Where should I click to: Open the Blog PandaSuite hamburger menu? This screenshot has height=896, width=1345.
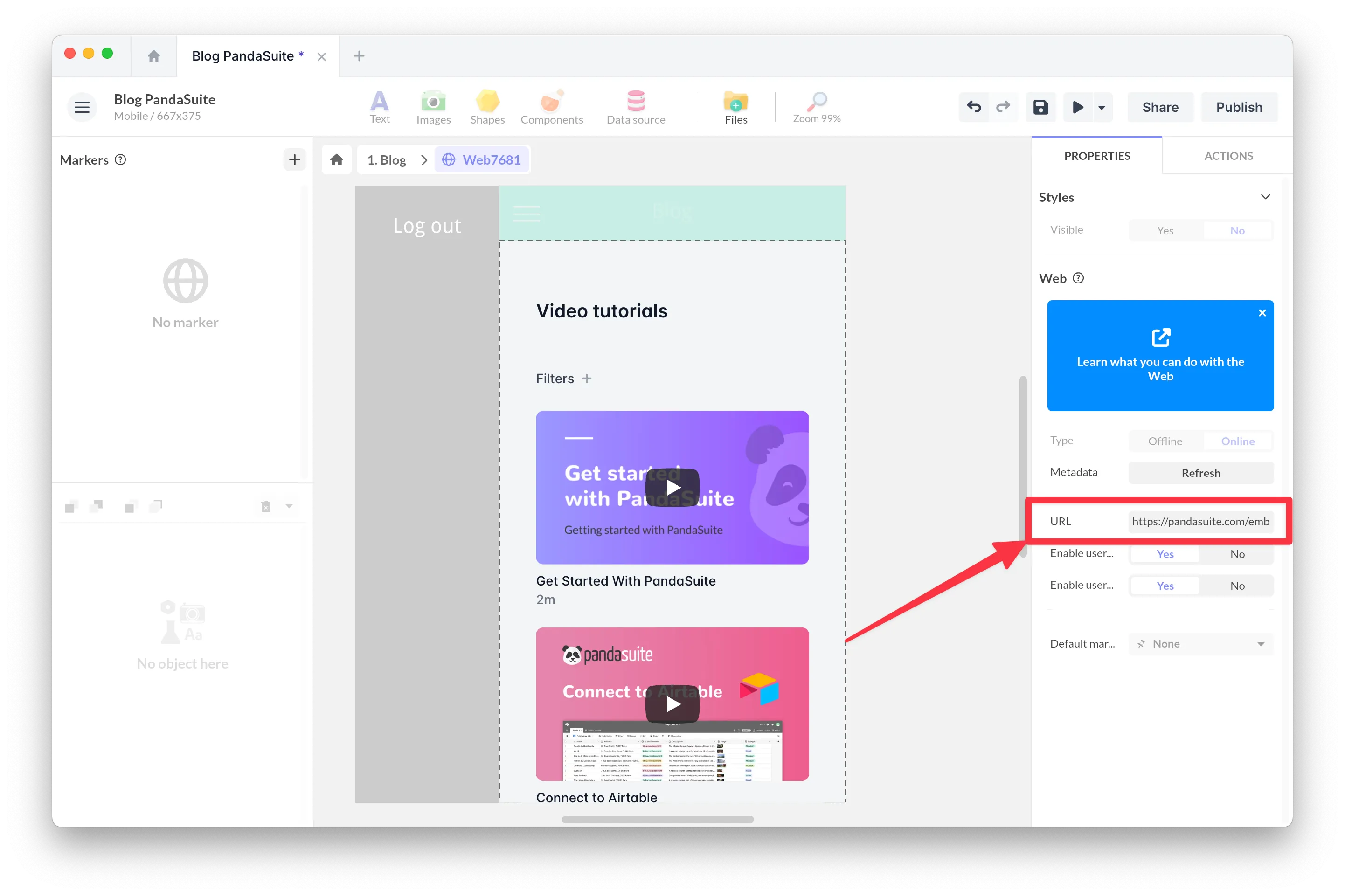[82, 107]
